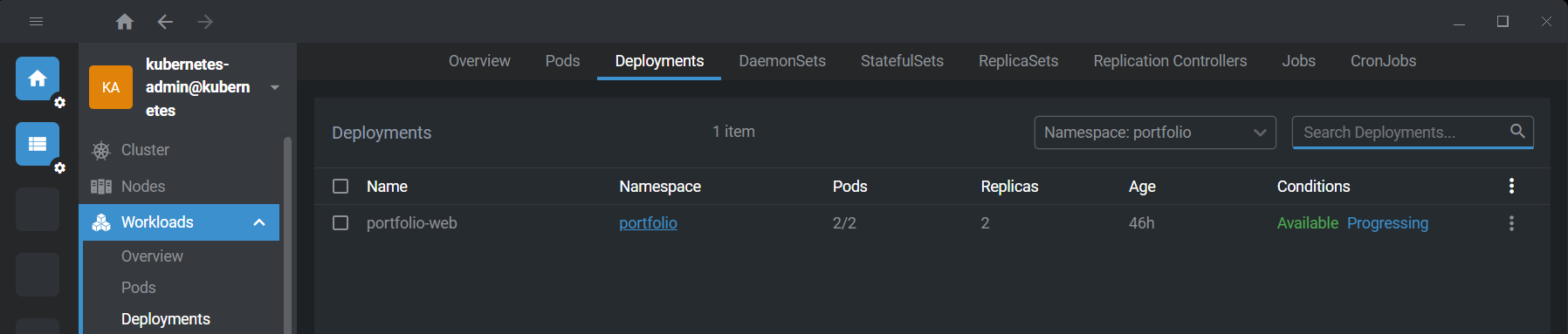
Task: Open the table columns options menu
Action: (x=1511, y=186)
